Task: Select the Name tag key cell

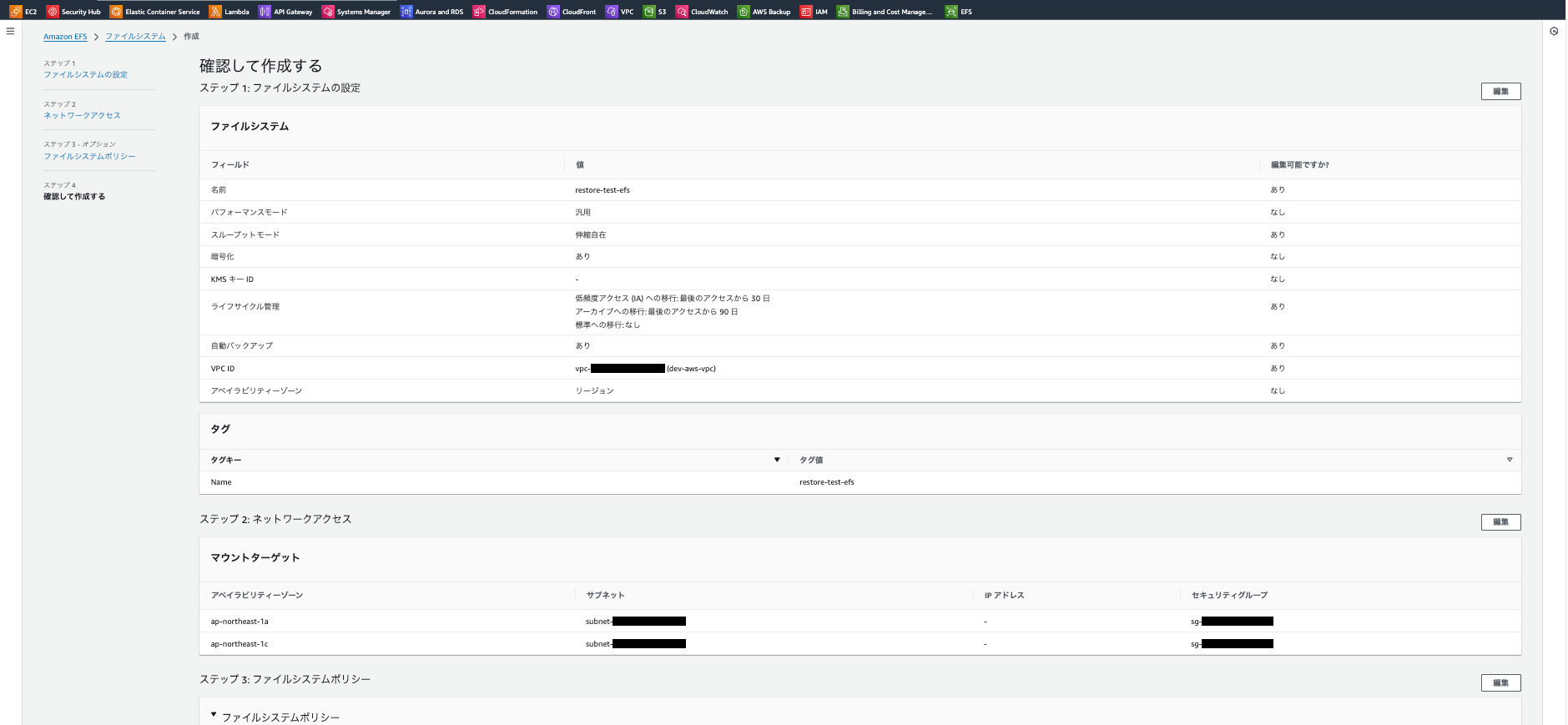Action: 221,482
